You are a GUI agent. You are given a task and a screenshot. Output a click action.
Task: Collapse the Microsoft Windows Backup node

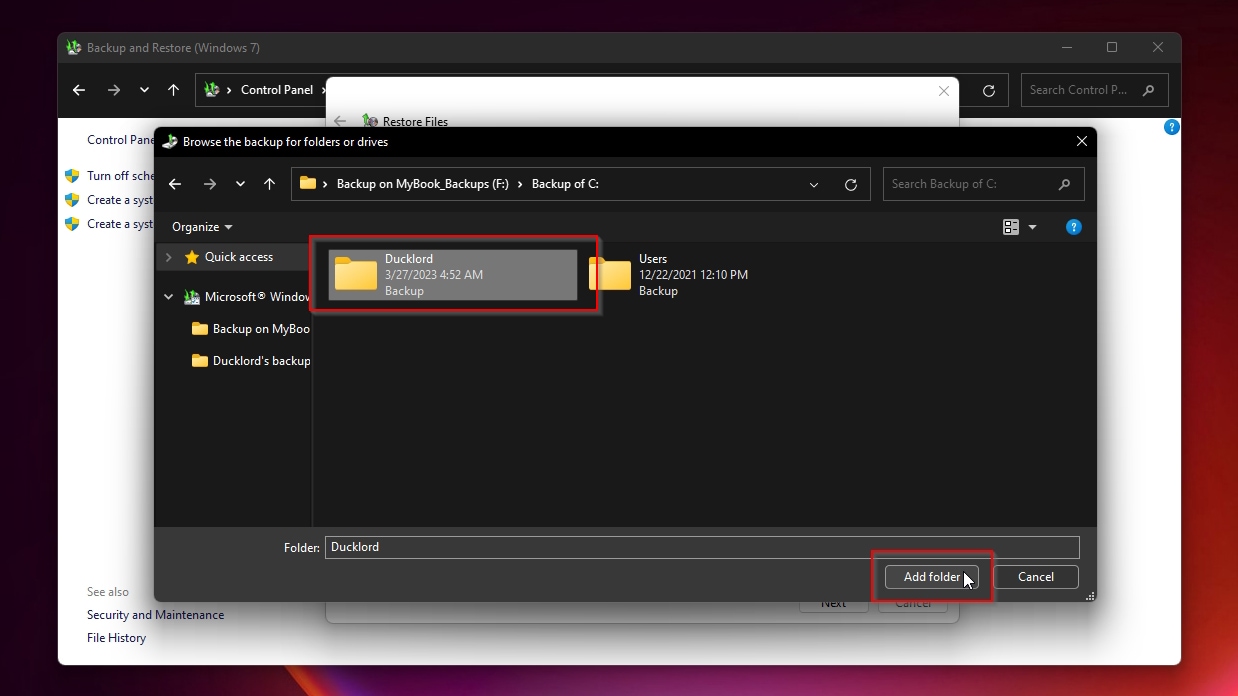click(x=168, y=297)
